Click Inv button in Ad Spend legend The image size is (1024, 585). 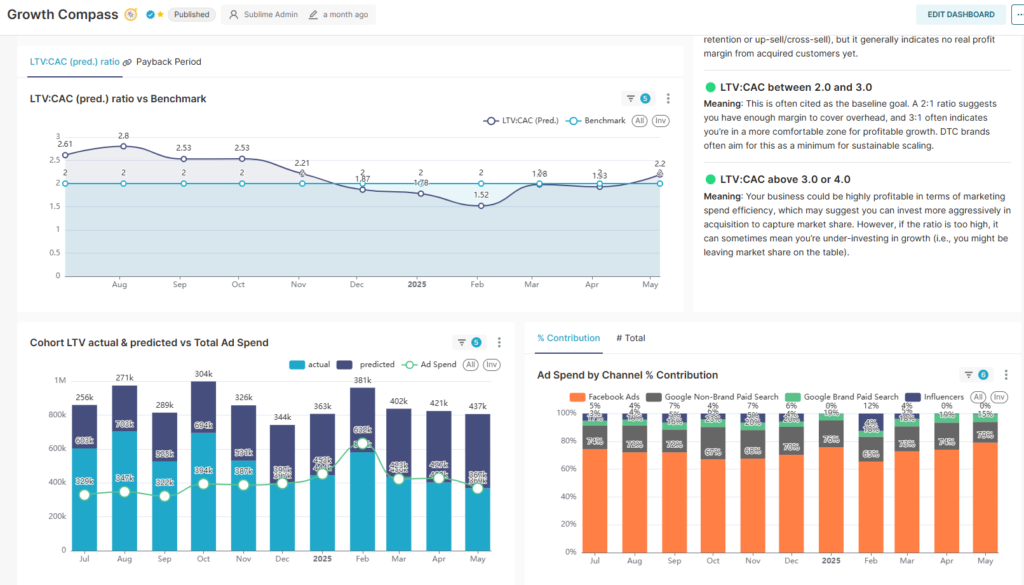click(997, 397)
